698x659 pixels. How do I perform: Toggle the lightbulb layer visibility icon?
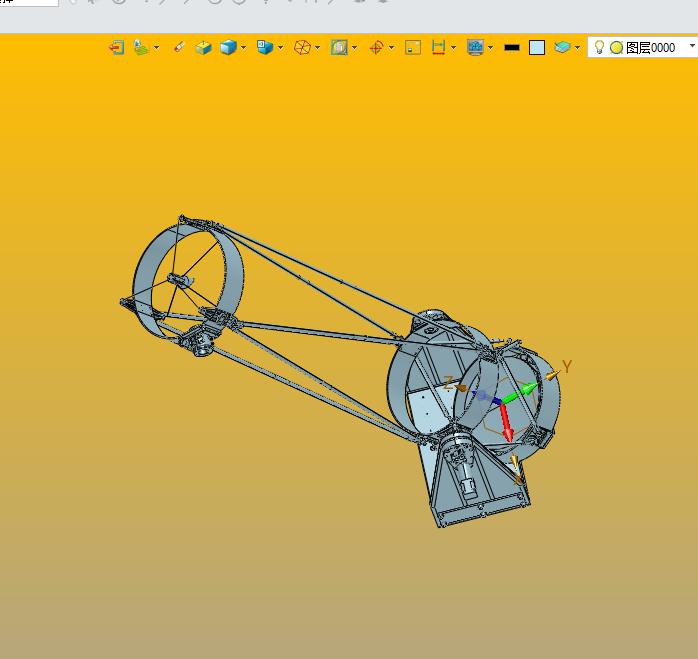tap(599, 47)
